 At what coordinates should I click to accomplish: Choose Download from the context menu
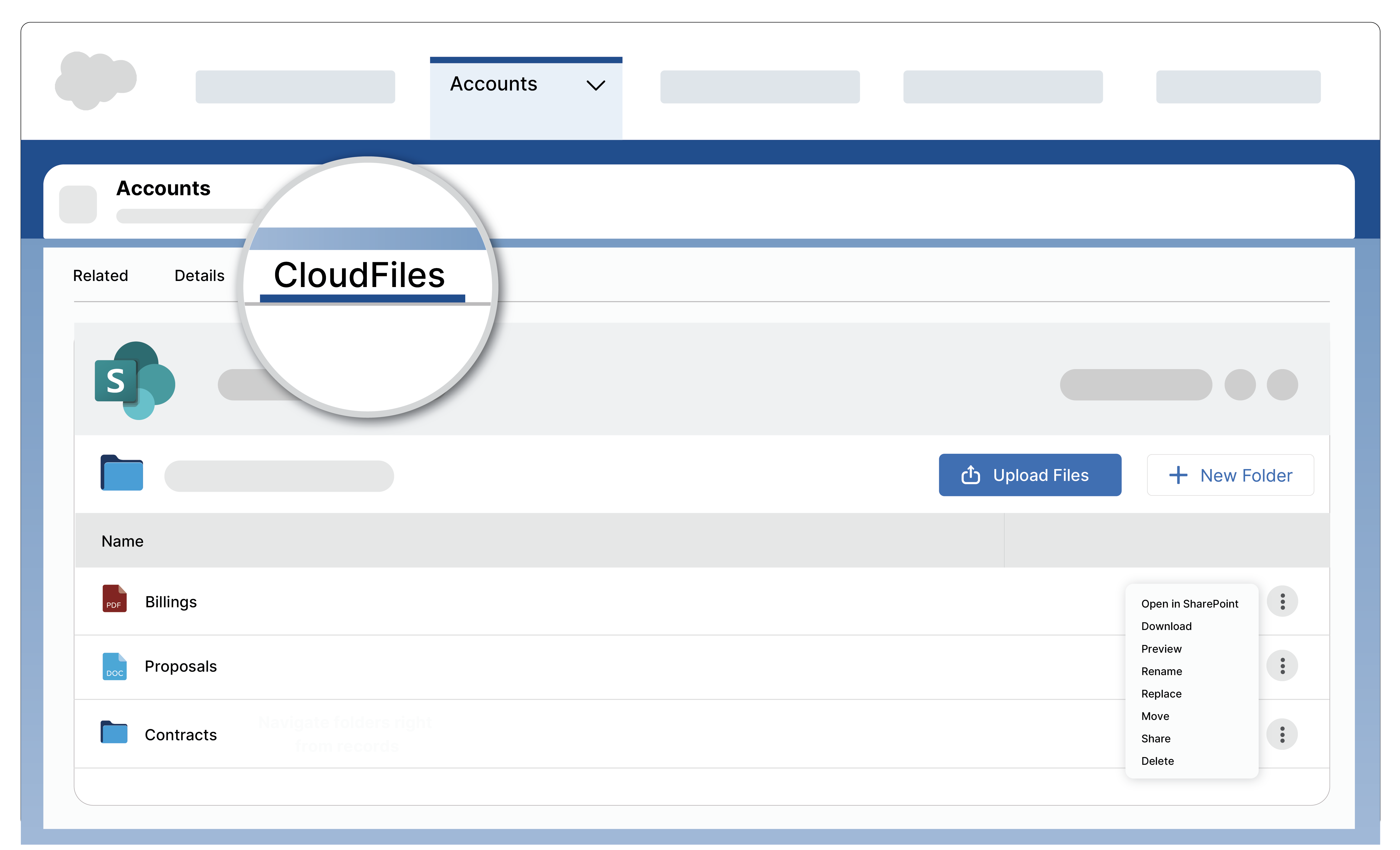[x=1166, y=626]
